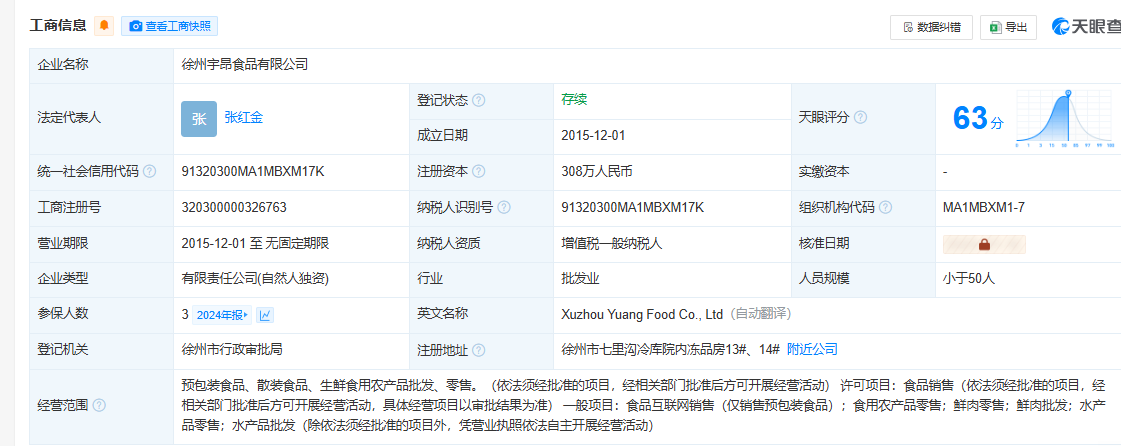
Task: Click the 导出 export button
Action: pyautogui.click(x=1008, y=27)
